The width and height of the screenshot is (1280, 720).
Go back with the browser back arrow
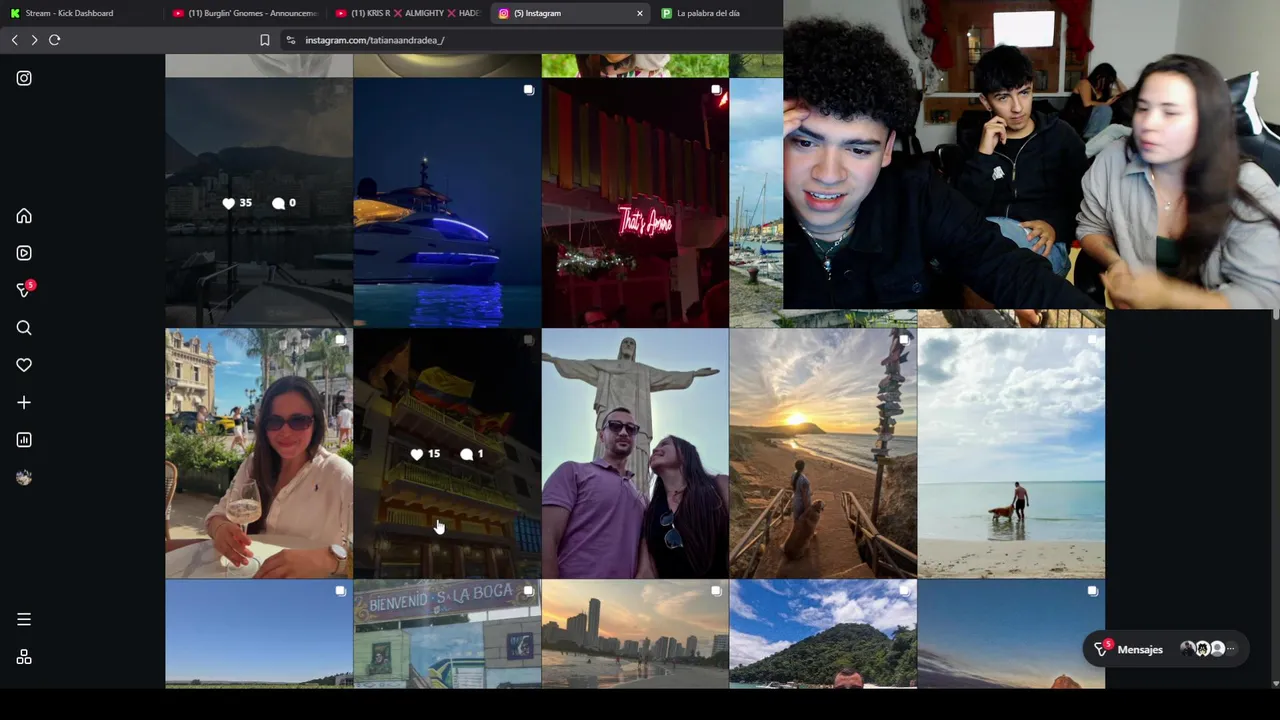click(x=14, y=40)
